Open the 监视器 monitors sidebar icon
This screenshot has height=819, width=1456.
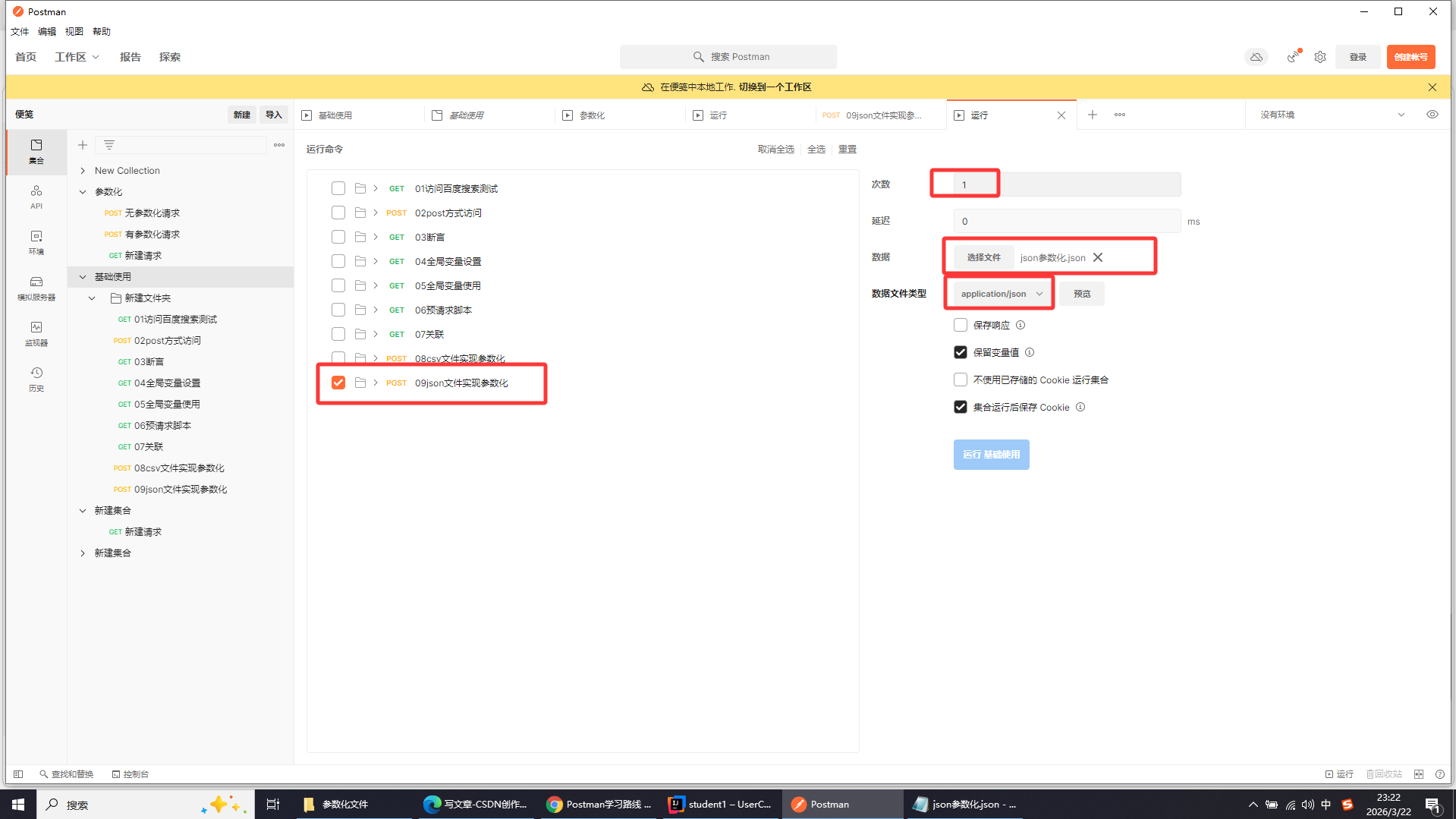(36, 333)
